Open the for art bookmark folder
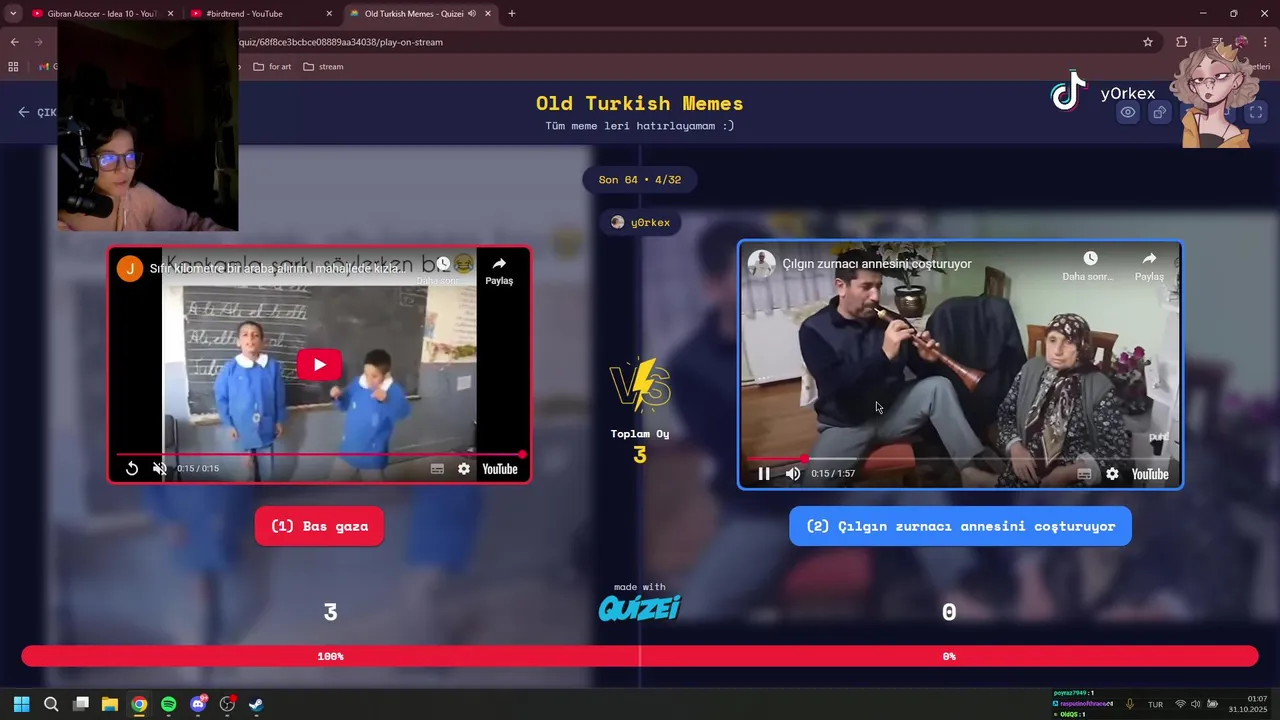 coord(272,67)
